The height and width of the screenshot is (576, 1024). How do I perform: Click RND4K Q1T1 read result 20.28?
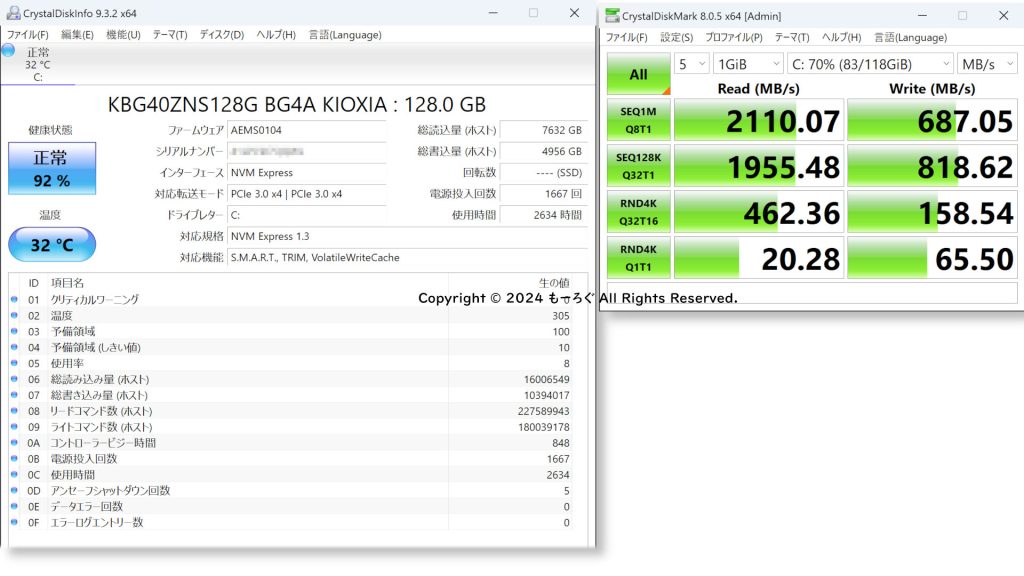[x=759, y=257]
